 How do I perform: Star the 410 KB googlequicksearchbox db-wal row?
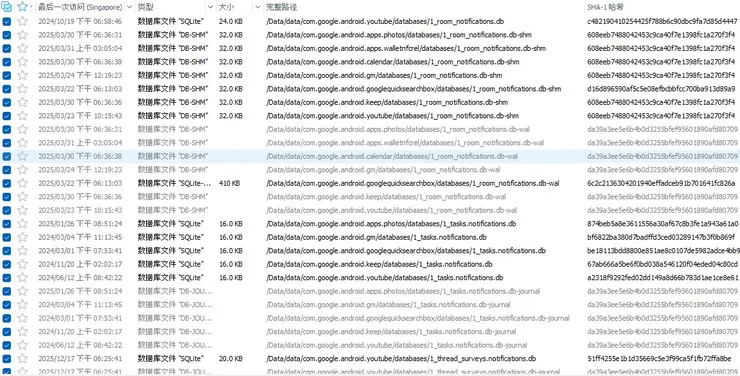22,183
